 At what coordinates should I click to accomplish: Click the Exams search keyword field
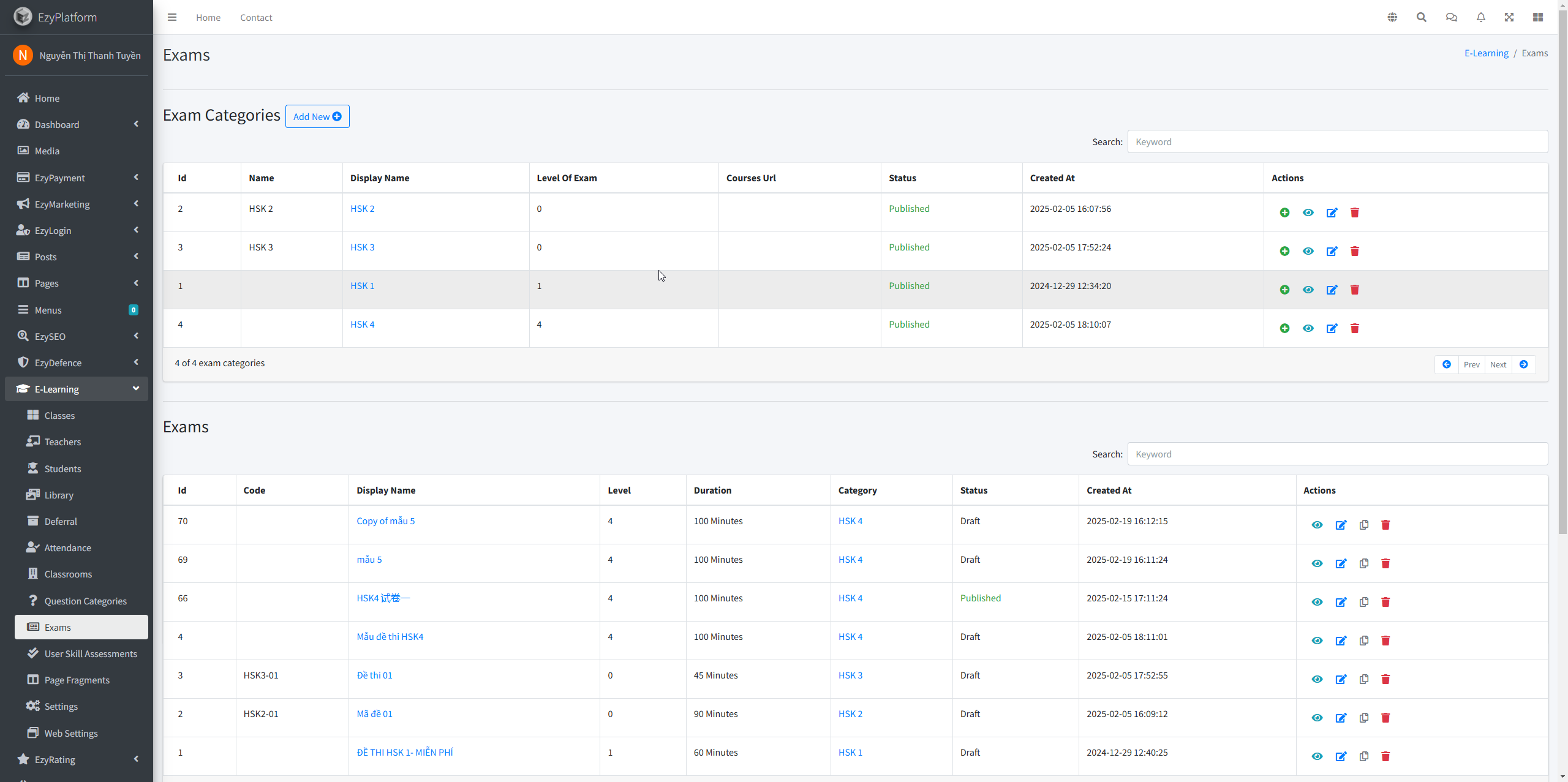tap(1337, 454)
